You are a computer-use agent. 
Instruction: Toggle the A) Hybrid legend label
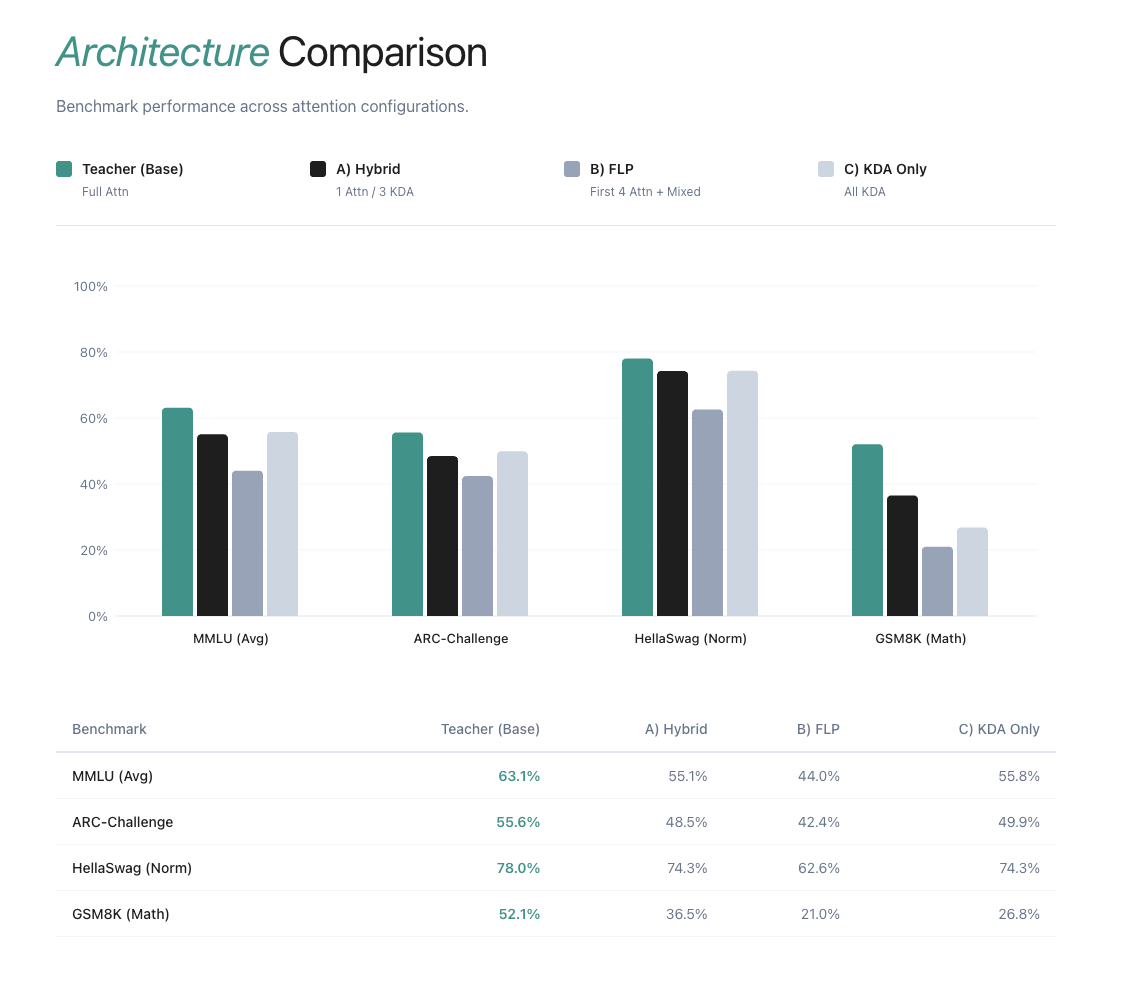[x=368, y=169]
